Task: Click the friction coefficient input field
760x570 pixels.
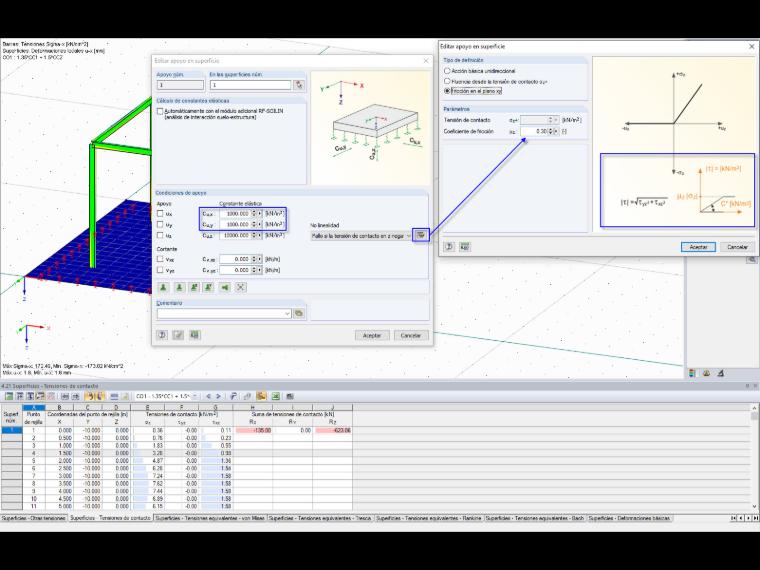Action: tap(535, 131)
